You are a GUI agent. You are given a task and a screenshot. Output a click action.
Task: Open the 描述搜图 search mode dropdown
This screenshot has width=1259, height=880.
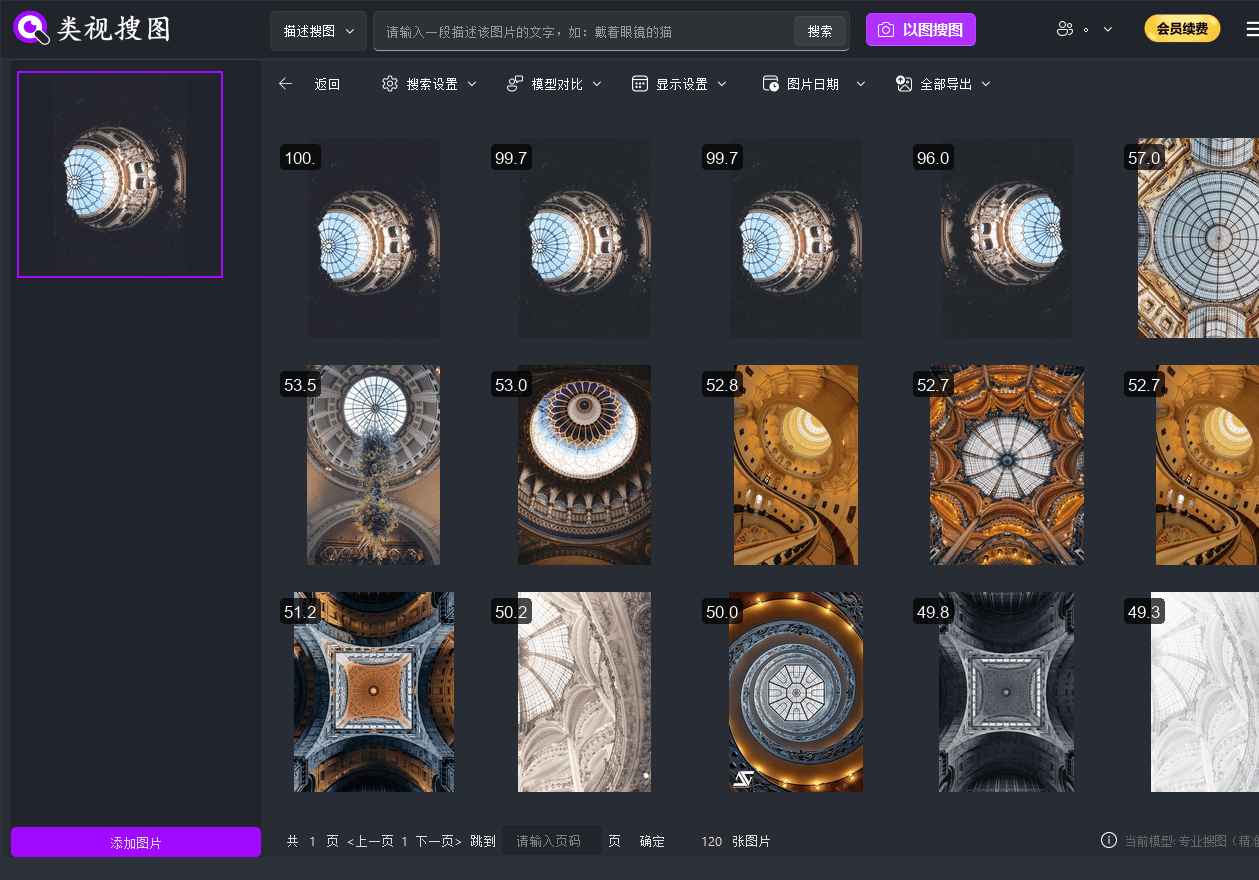318,31
